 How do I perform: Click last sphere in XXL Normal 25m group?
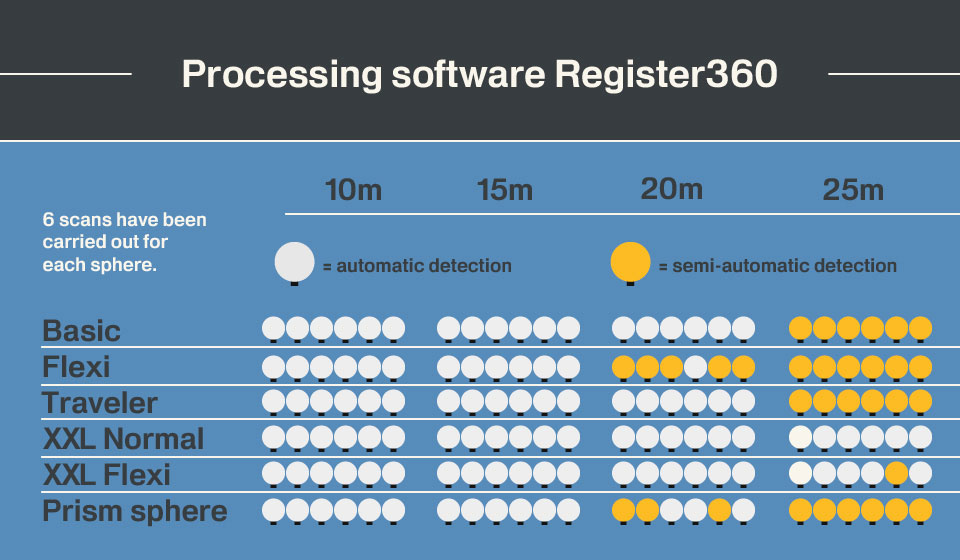(920, 438)
